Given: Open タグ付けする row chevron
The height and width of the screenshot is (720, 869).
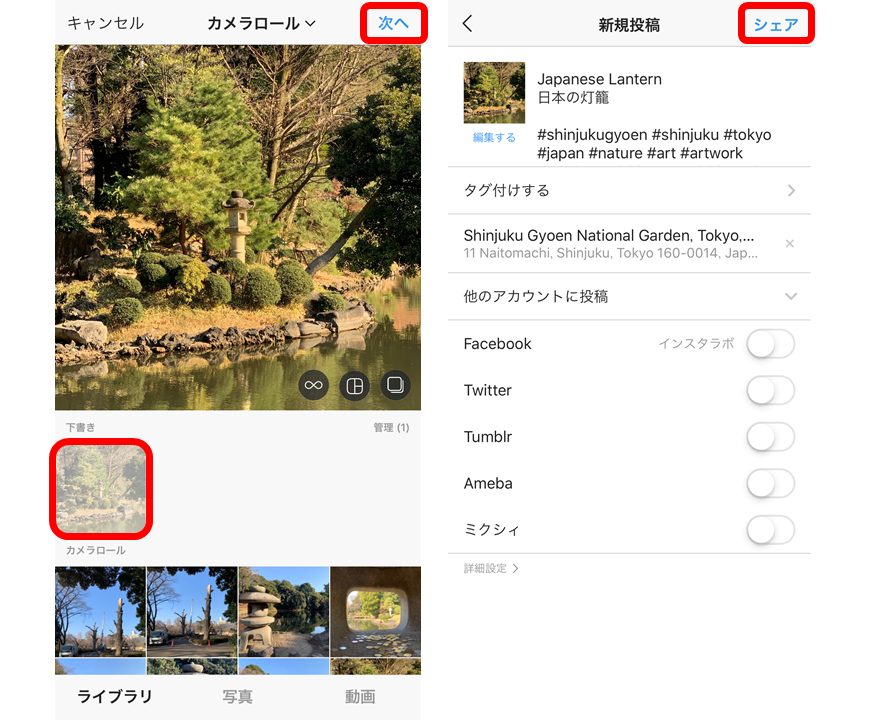Looking at the screenshot, I should (790, 190).
